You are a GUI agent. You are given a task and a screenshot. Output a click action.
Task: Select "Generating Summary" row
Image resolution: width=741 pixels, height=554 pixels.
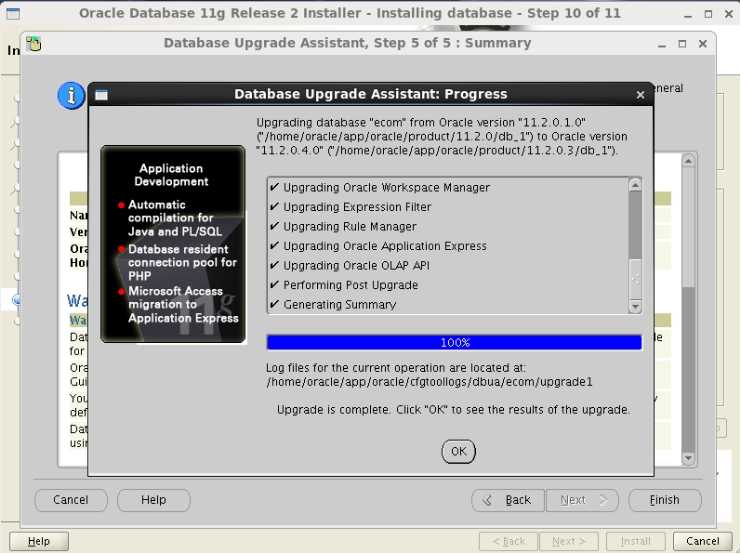[x=448, y=304]
